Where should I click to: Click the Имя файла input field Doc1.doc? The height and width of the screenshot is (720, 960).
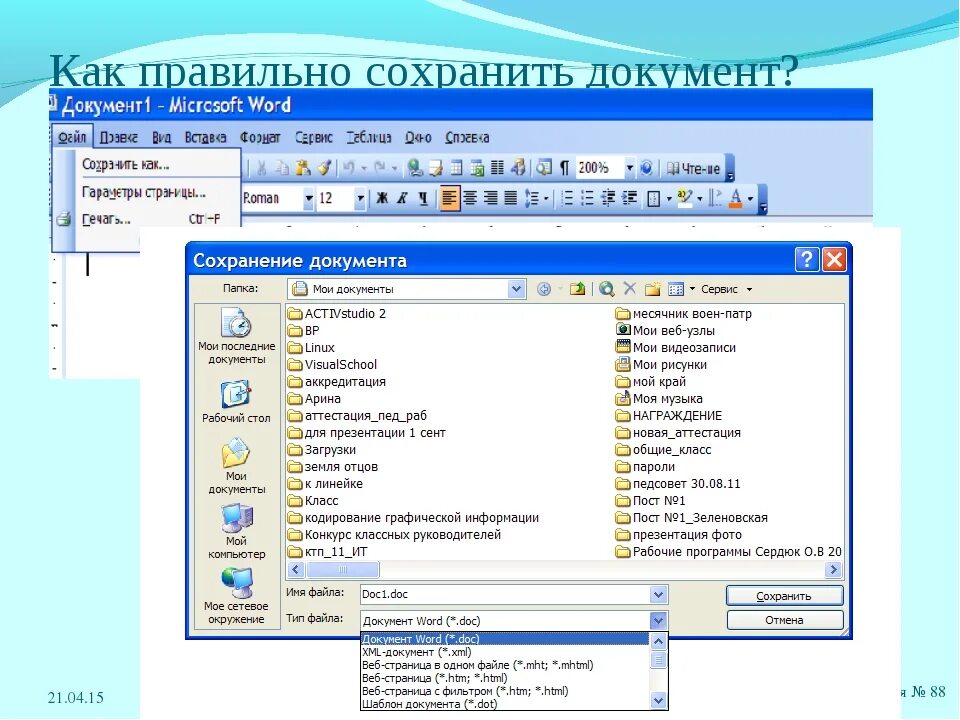coord(505,594)
